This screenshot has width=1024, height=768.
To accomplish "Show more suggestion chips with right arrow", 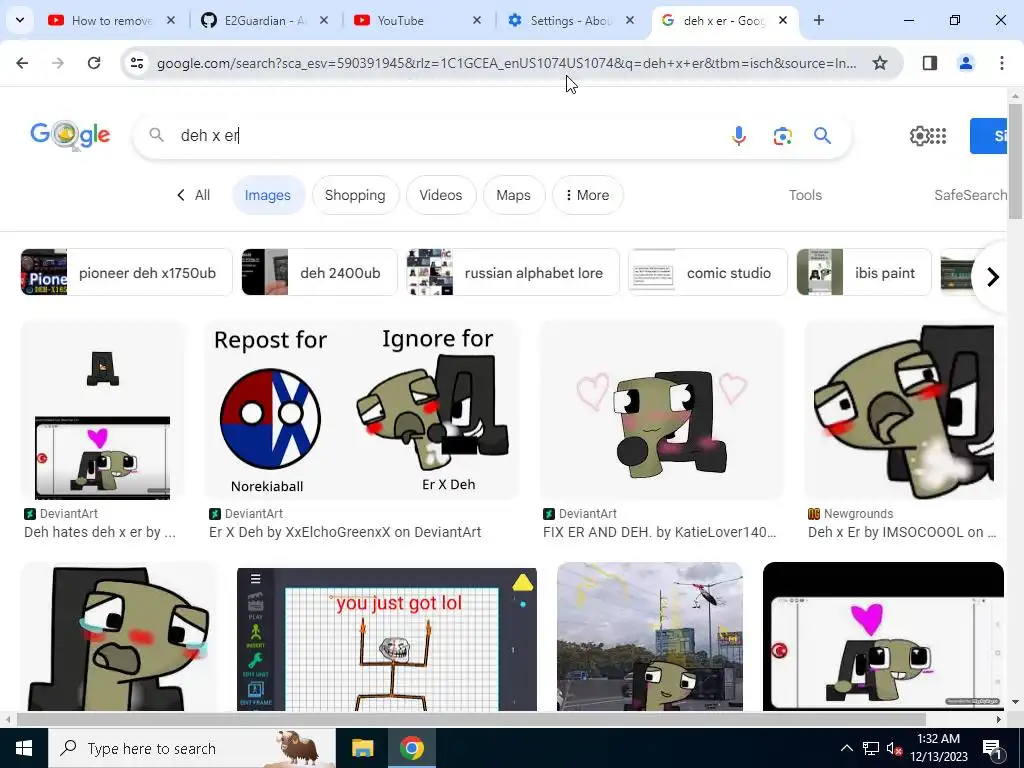I will [993, 277].
